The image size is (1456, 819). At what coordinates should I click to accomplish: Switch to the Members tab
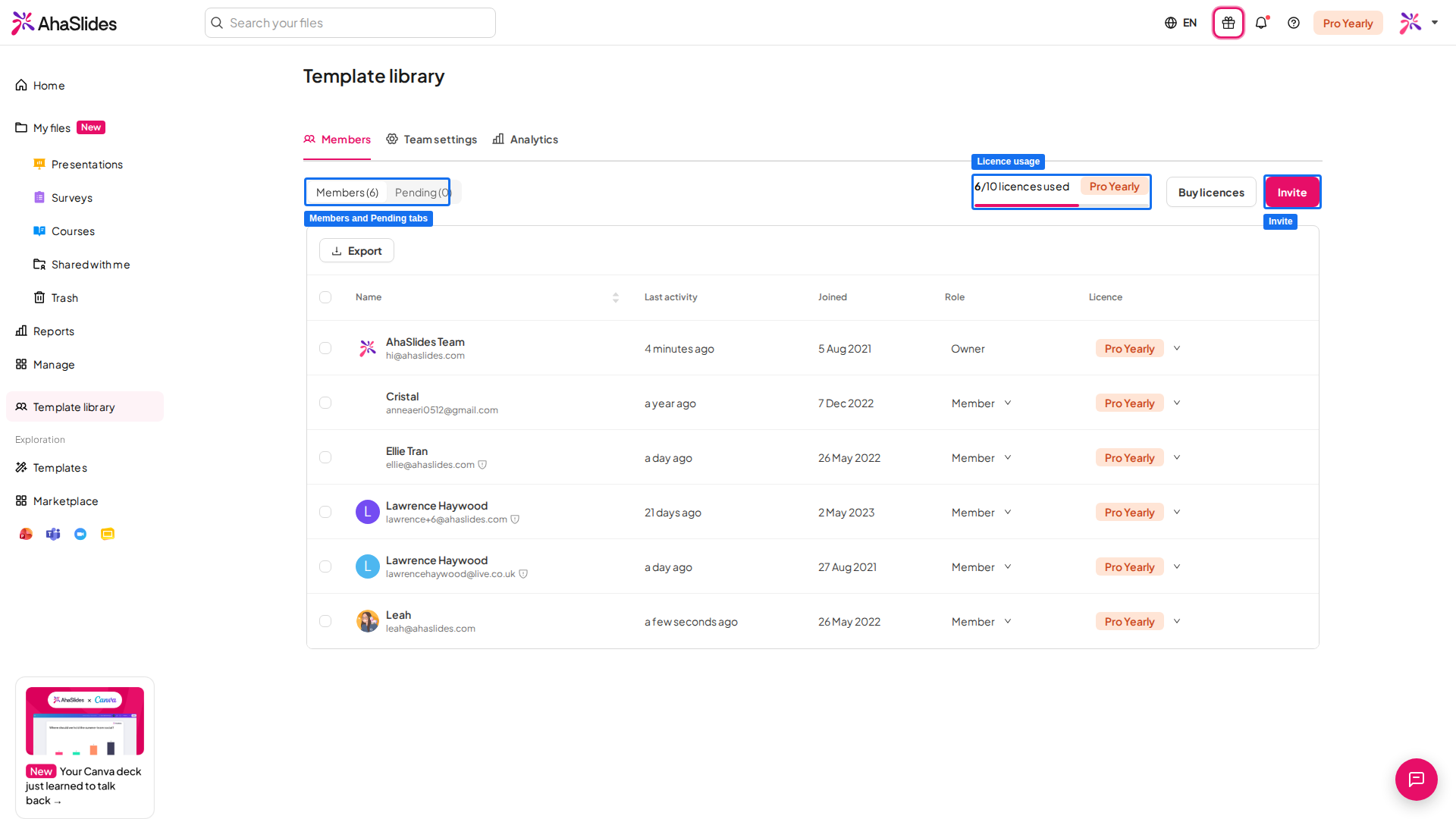pyautogui.click(x=337, y=140)
